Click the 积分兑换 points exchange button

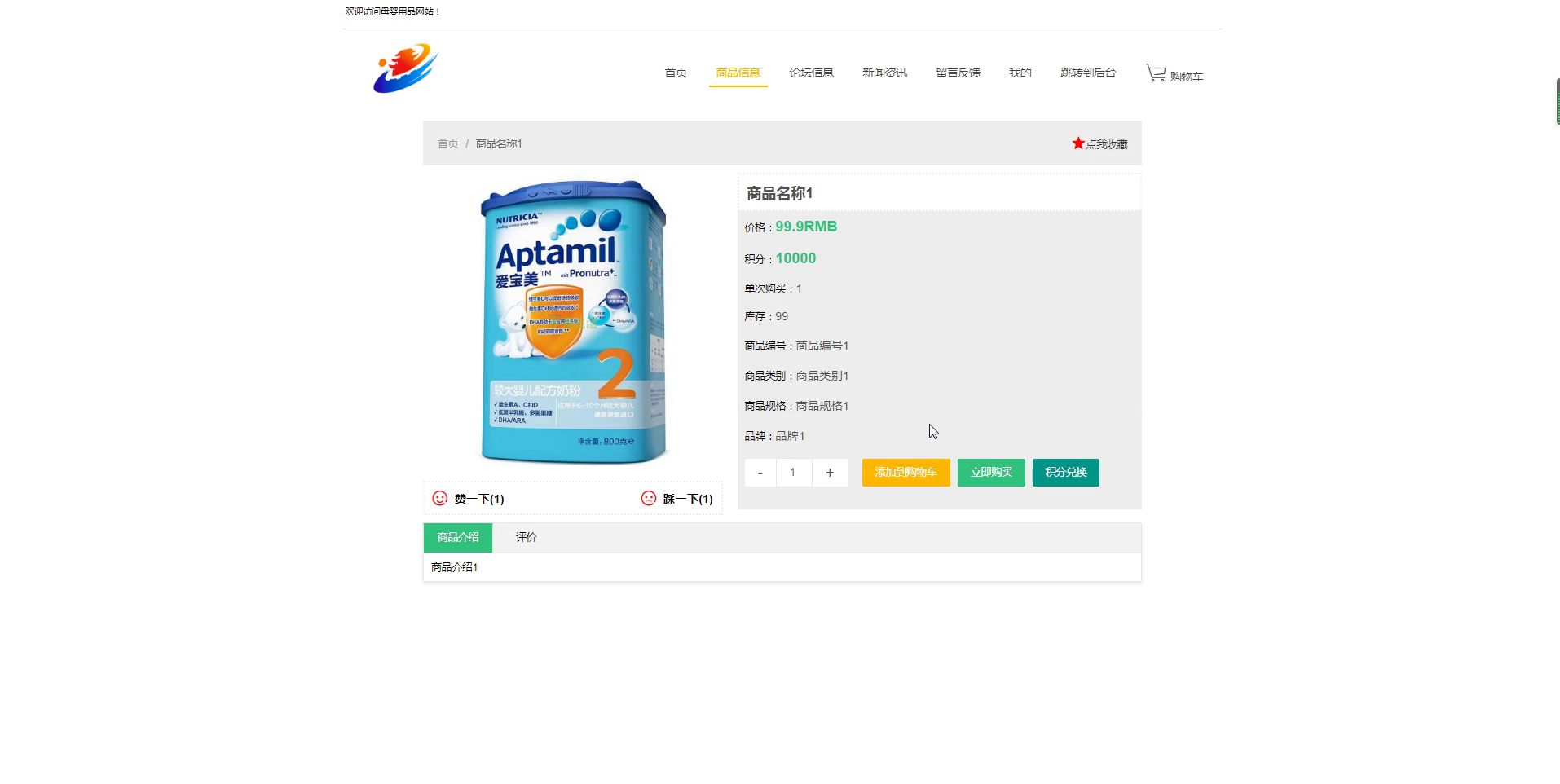1065,473
